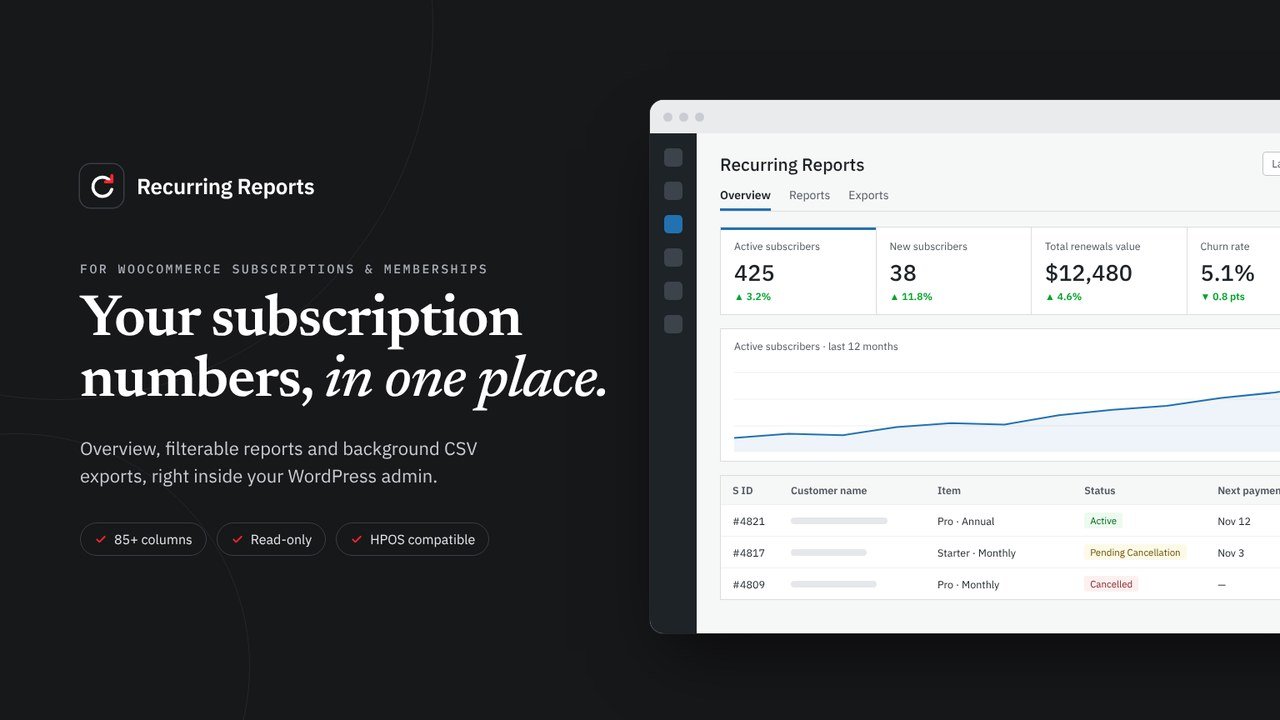This screenshot has height=720, width=1280.
Task: Open the Reports tab
Action: (809, 195)
